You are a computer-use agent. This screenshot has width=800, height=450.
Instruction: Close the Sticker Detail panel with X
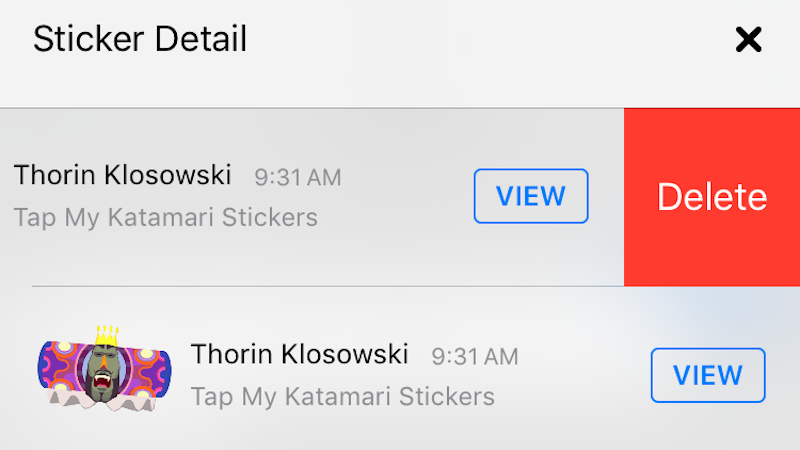[x=748, y=39]
